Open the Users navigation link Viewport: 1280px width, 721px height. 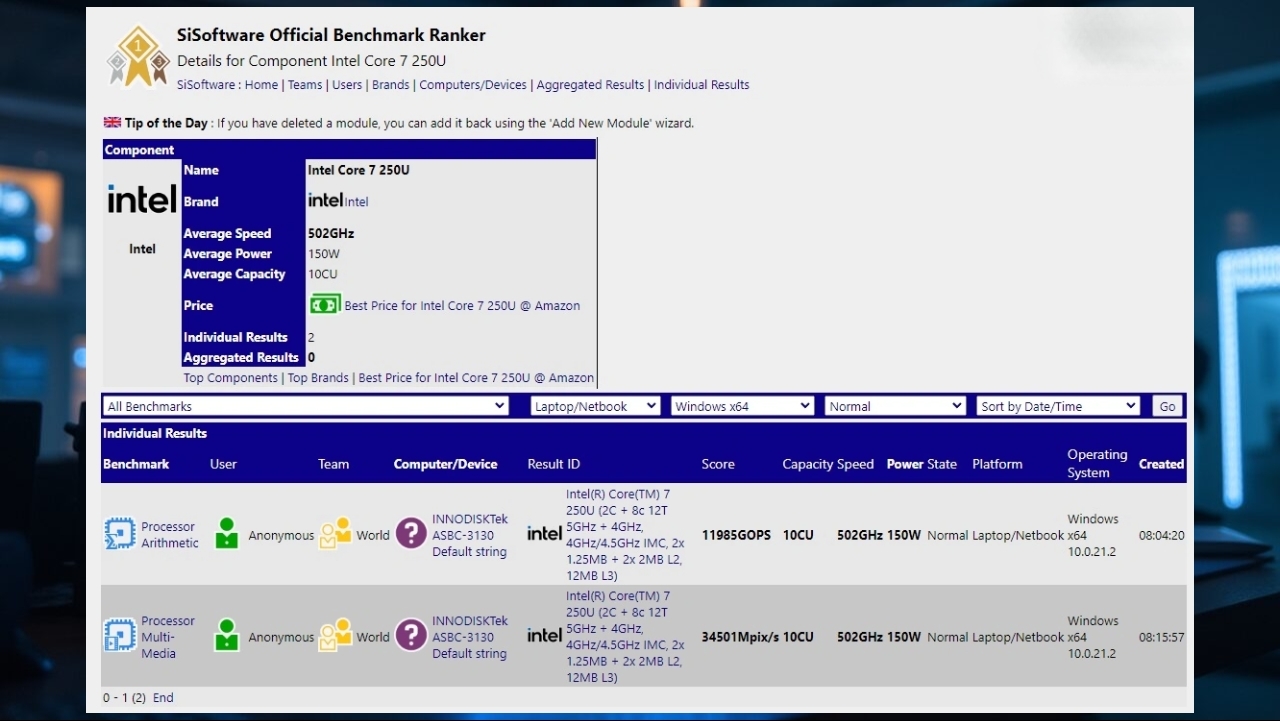click(347, 85)
